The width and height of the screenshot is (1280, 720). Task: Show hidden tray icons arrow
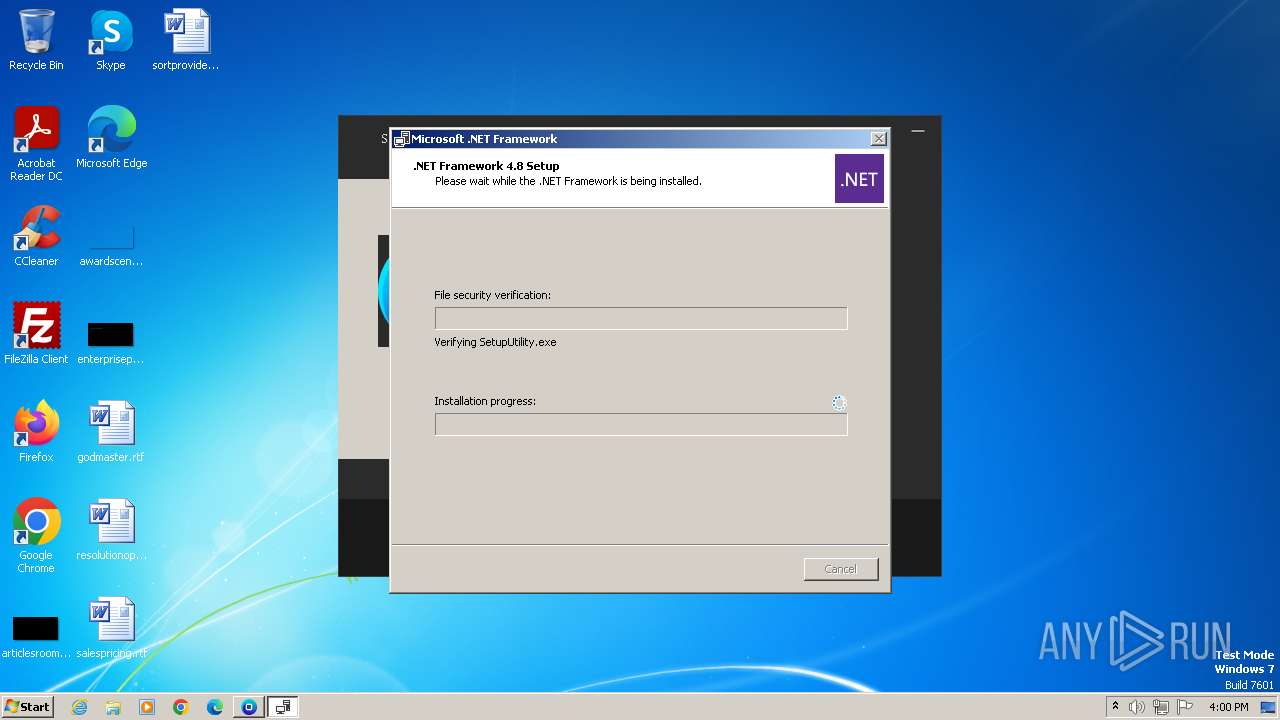point(1115,707)
